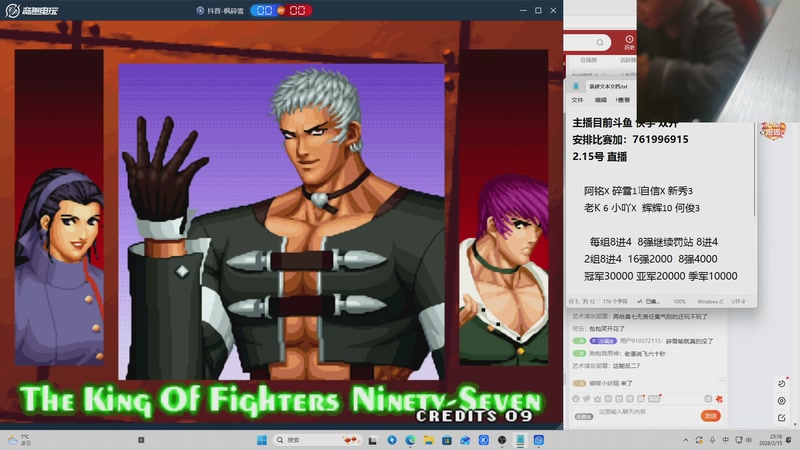Open the 编辑 menu in notepad
The image size is (800, 450).
click(x=601, y=100)
